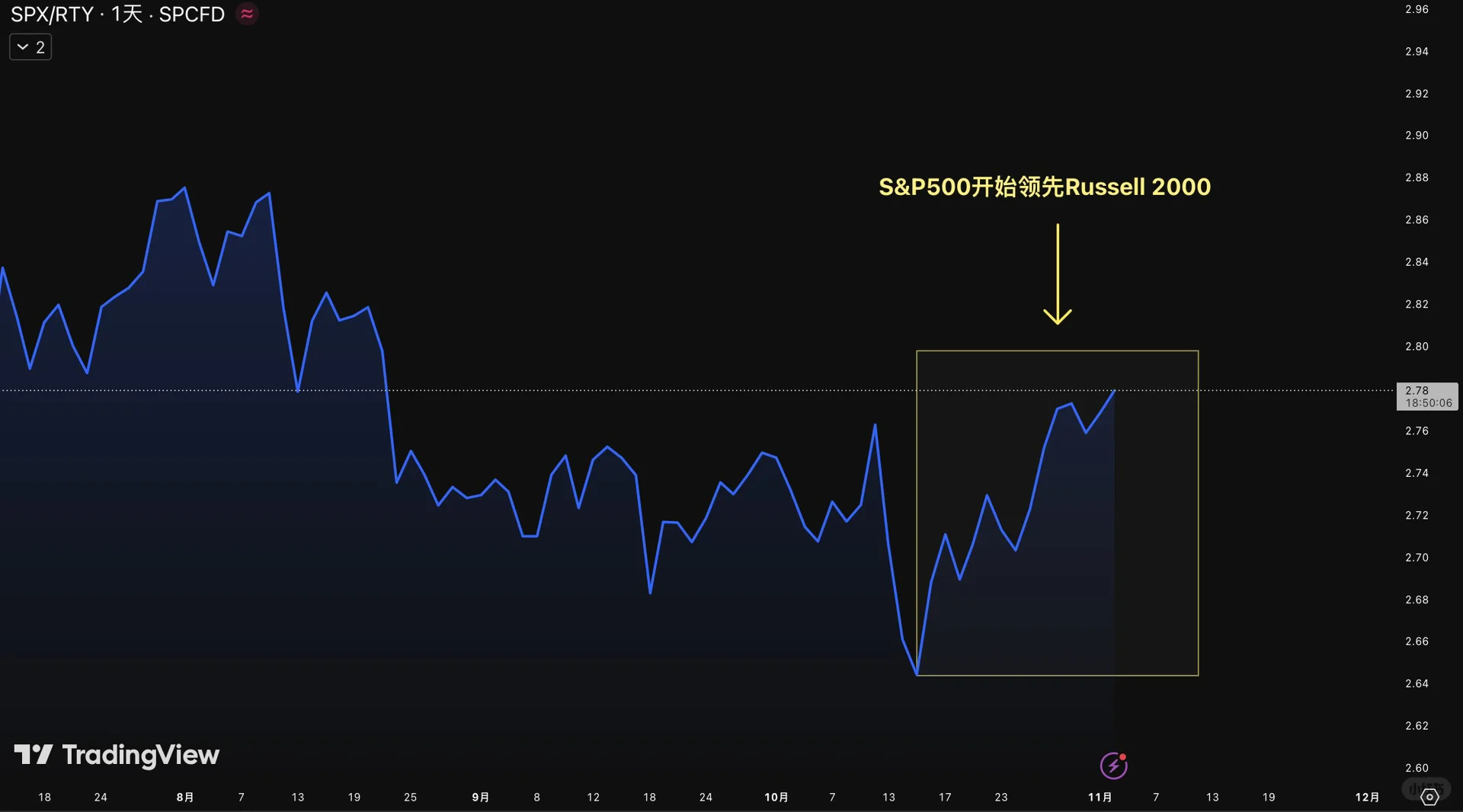Select the 2.86 price level label
The height and width of the screenshot is (812, 1463).
1417,220
